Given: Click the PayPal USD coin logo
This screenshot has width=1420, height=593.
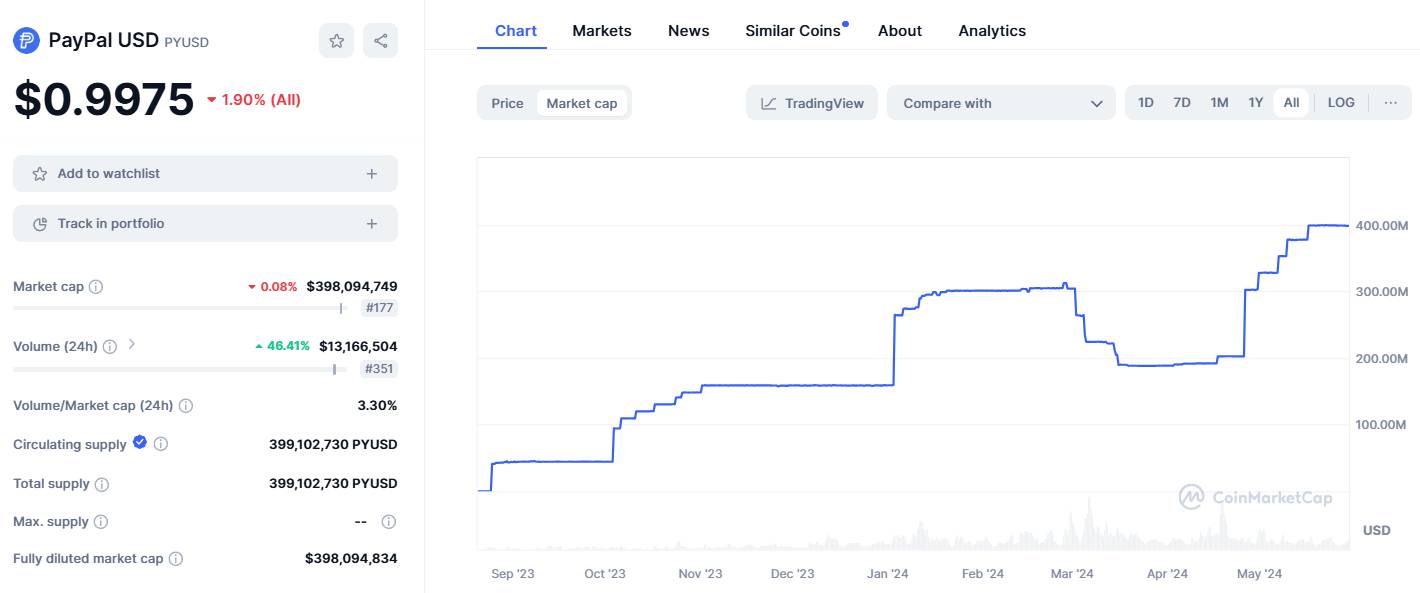Looking at the screenshot, I should click(x=26, y=40).
